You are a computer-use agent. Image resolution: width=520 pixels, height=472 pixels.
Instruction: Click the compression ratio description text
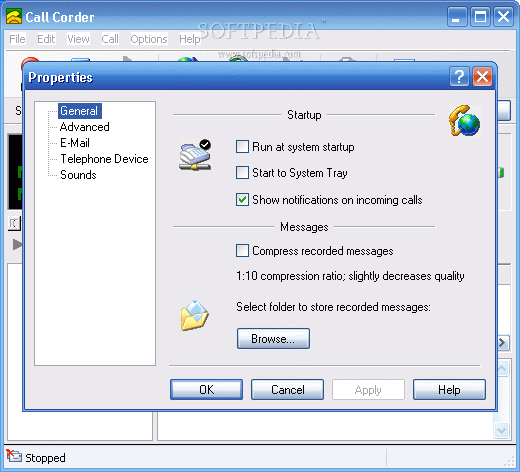click(x=350, y=276)
